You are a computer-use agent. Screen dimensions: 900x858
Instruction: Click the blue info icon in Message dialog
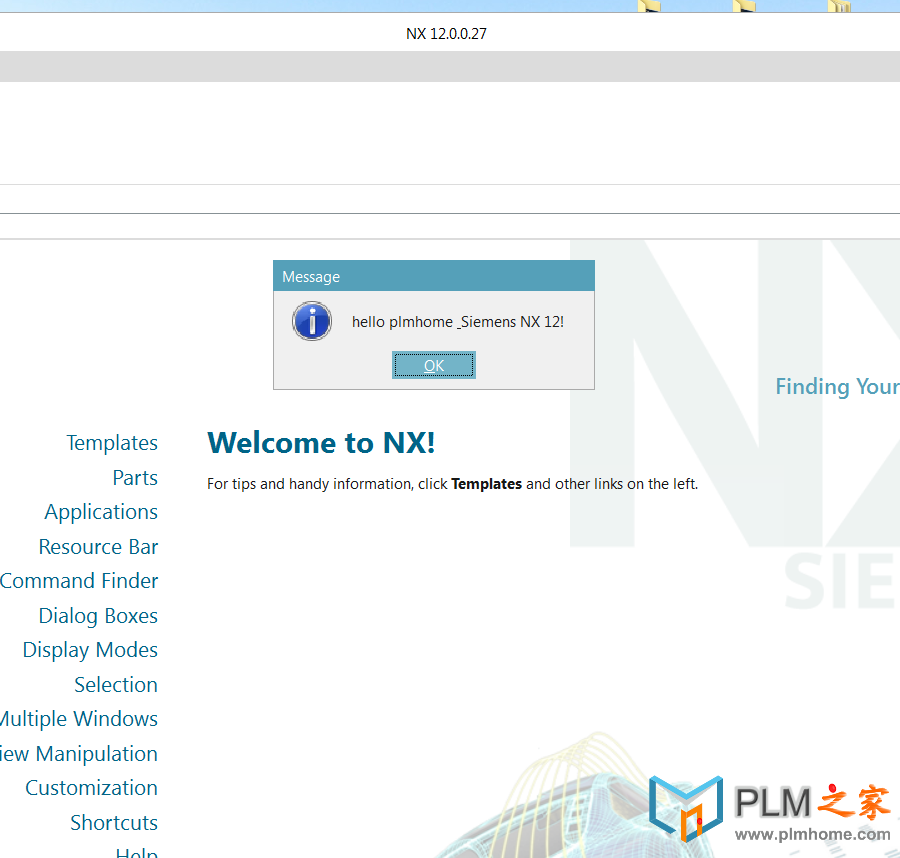coord(312,321)
